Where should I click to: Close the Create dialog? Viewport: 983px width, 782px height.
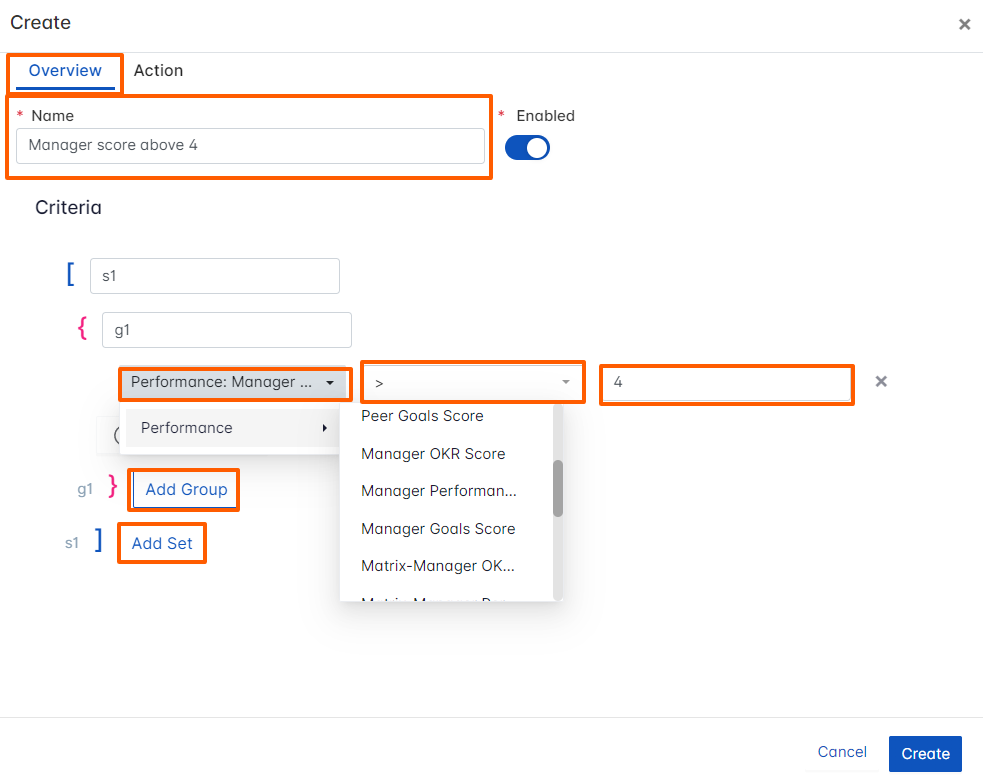click(964, 24)
